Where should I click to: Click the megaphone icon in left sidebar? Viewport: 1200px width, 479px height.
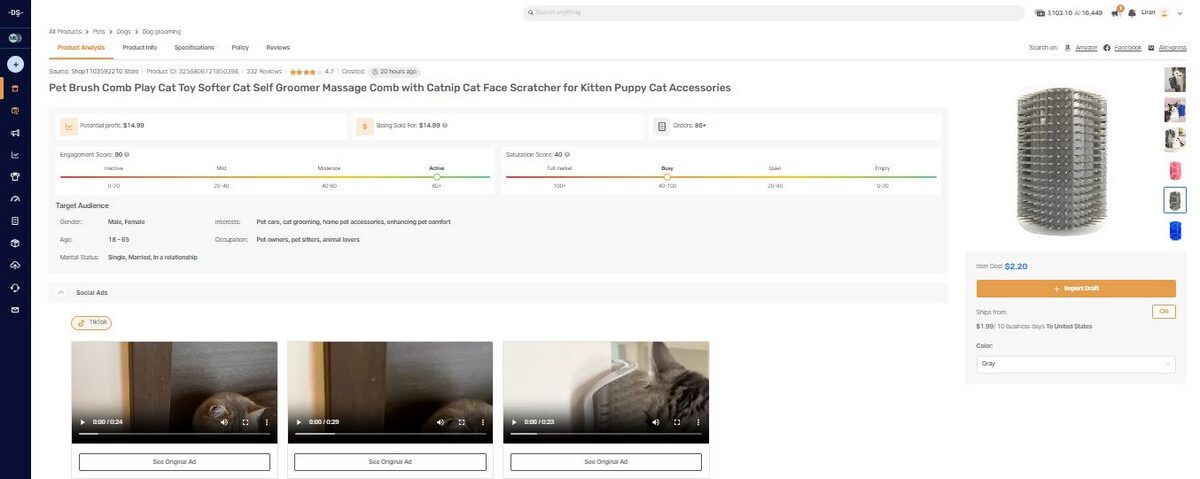click(15, 133)
